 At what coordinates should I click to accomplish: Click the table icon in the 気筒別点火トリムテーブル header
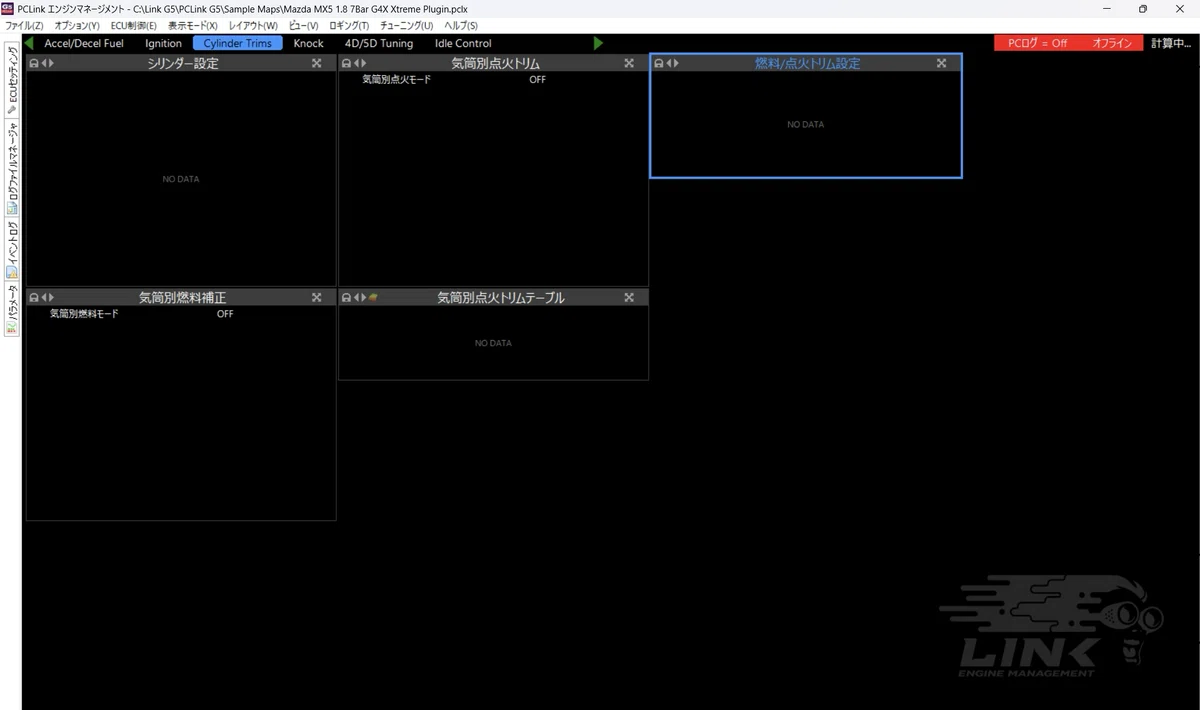tap(373, 297)
